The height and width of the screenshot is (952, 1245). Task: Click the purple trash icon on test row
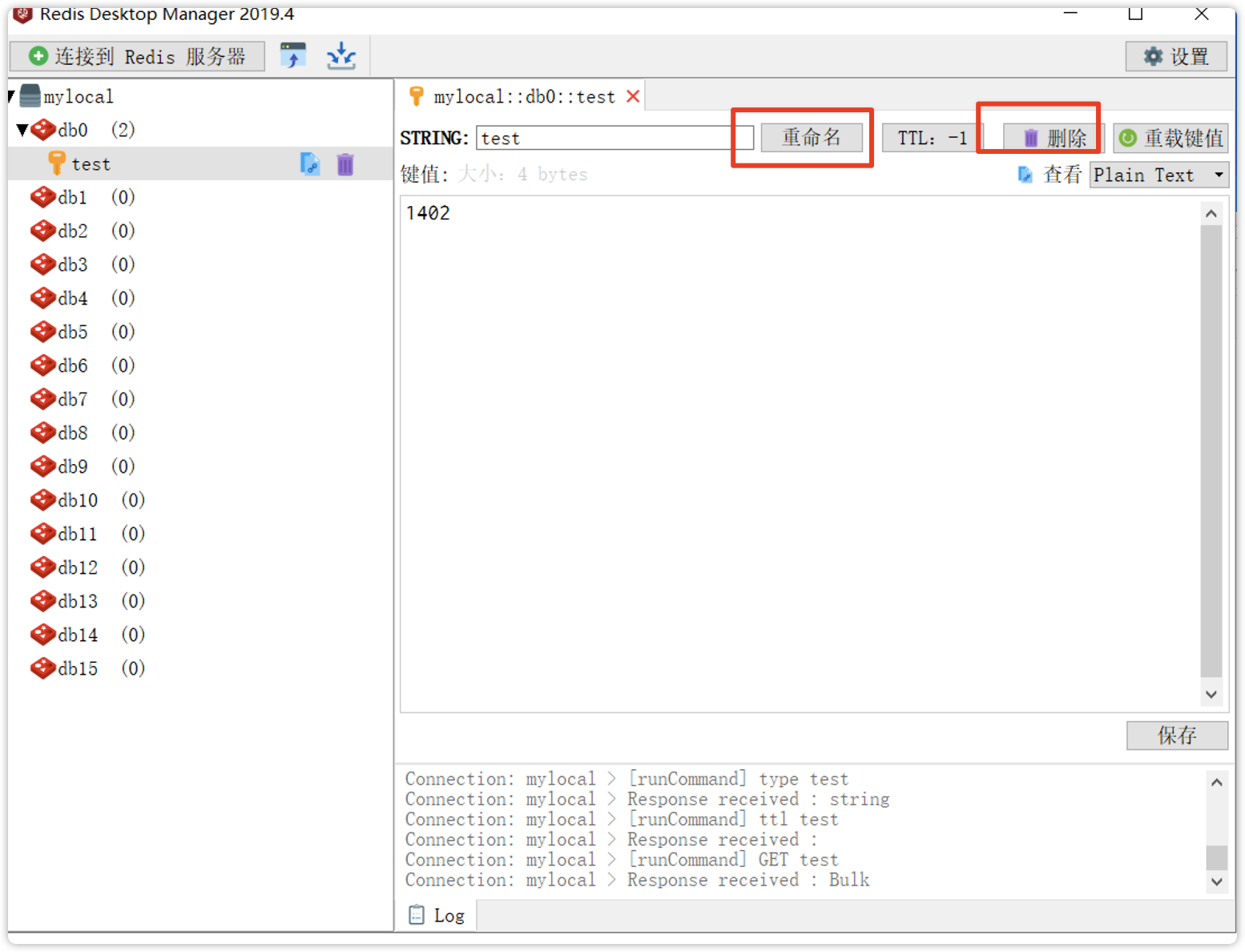[x=345, y=164]
